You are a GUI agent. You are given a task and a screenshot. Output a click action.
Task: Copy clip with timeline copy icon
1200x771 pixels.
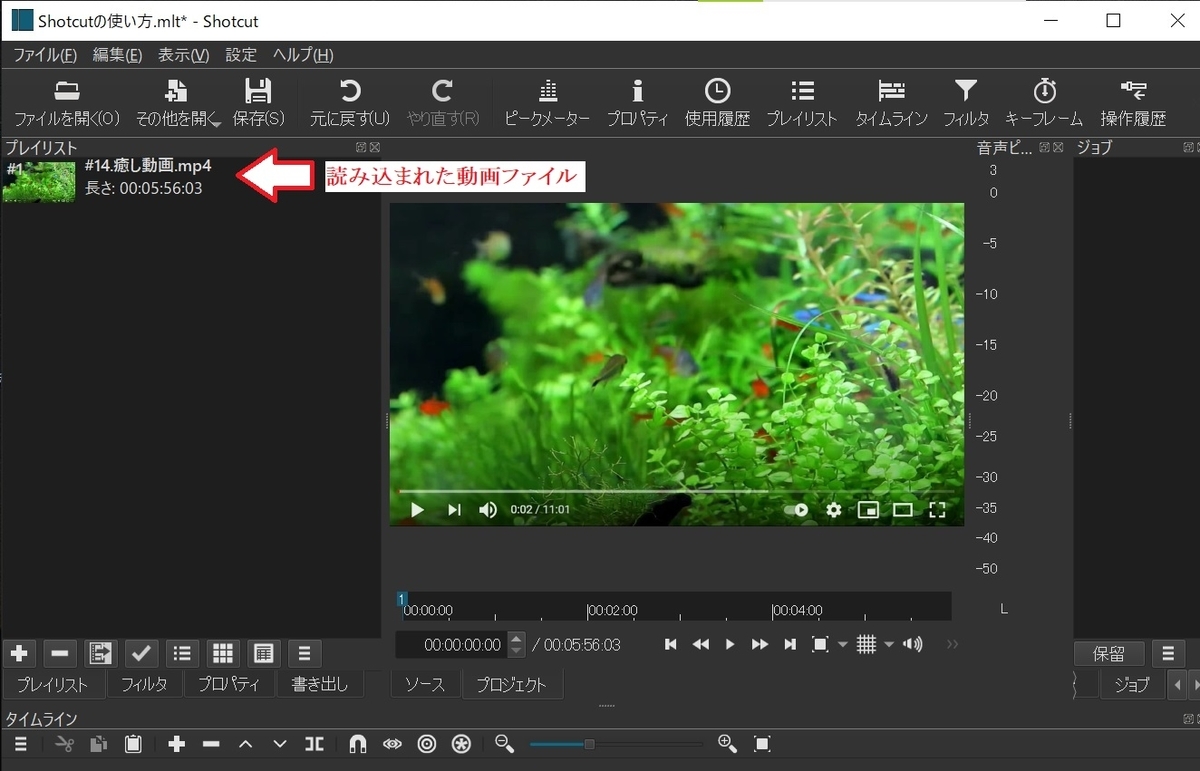pyautogui.click(x=98, y=744)
